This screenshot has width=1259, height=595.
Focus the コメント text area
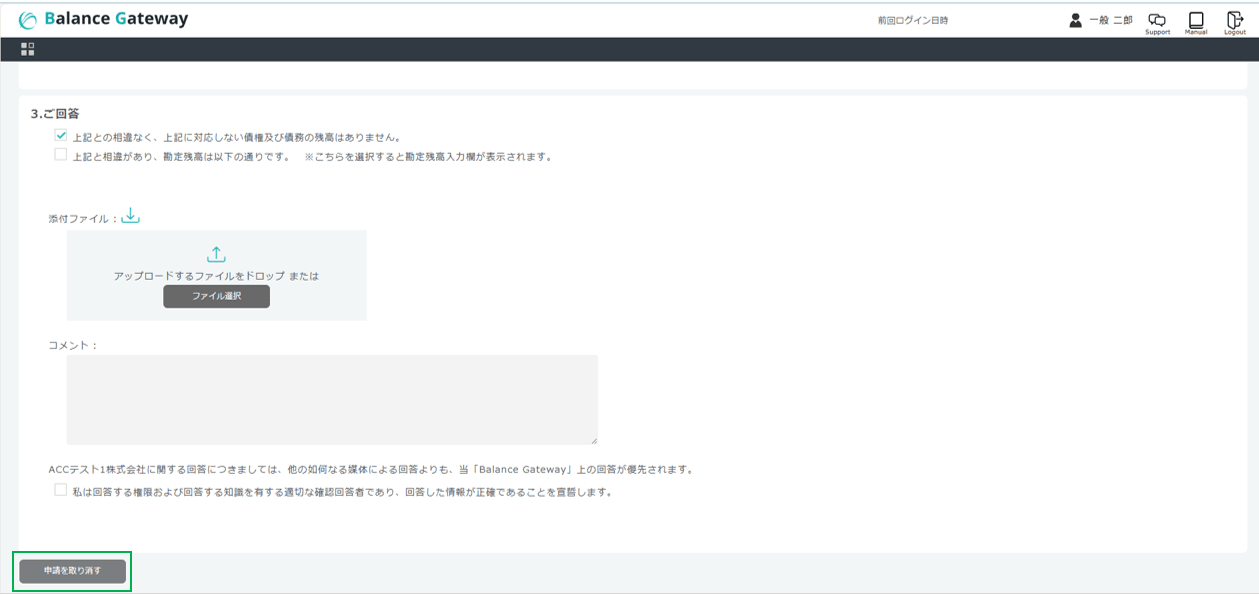point(332,399)
